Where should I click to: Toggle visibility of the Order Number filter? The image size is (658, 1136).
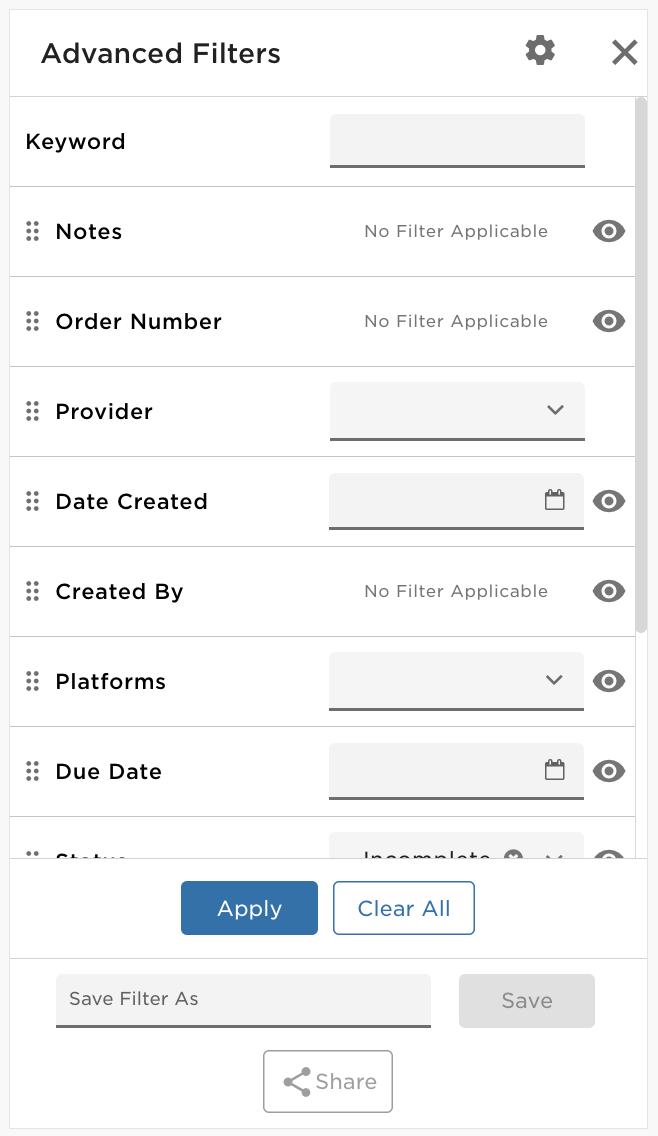[609, 321]
